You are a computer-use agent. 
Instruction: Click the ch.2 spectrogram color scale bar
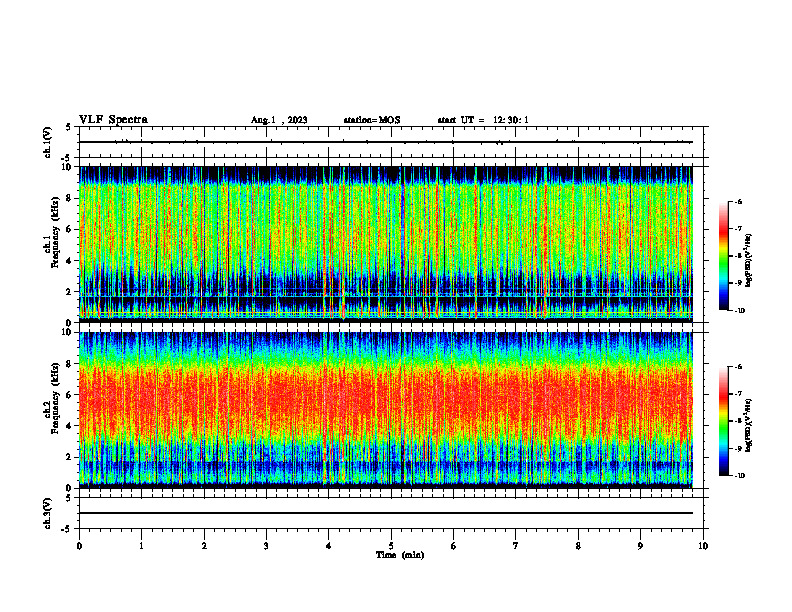(723, 421)
